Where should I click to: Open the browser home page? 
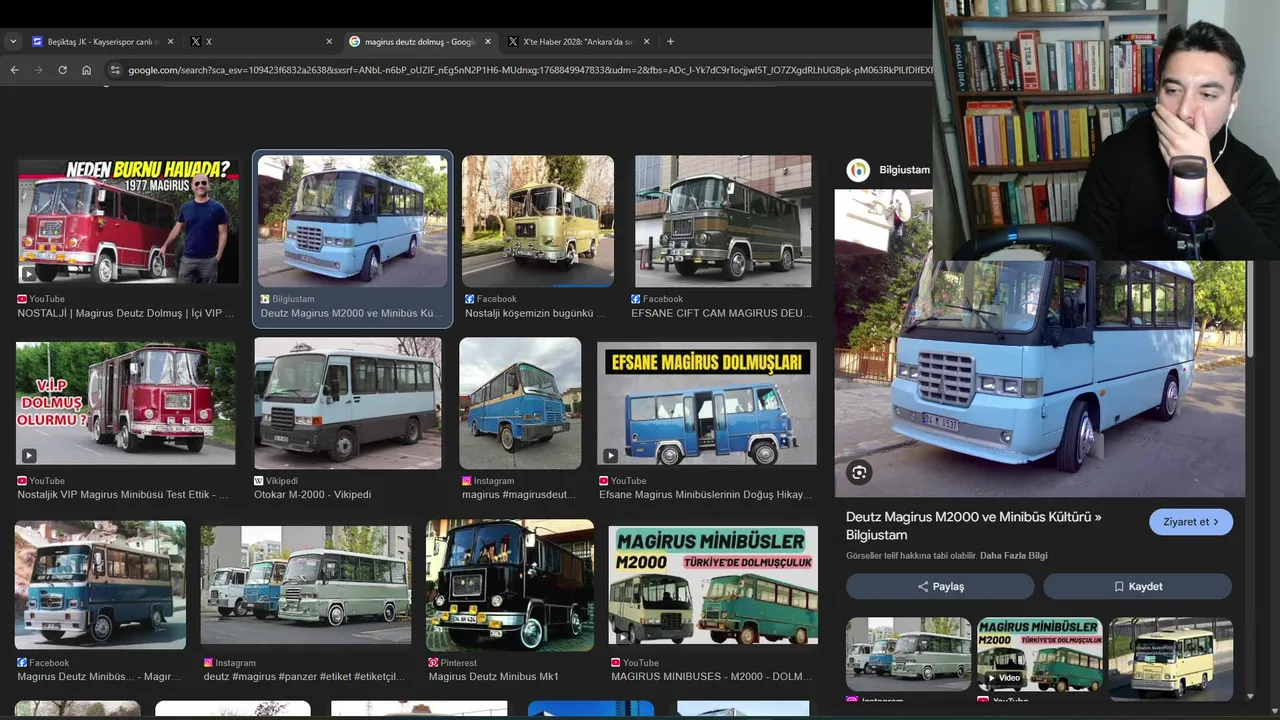[86, 70]
